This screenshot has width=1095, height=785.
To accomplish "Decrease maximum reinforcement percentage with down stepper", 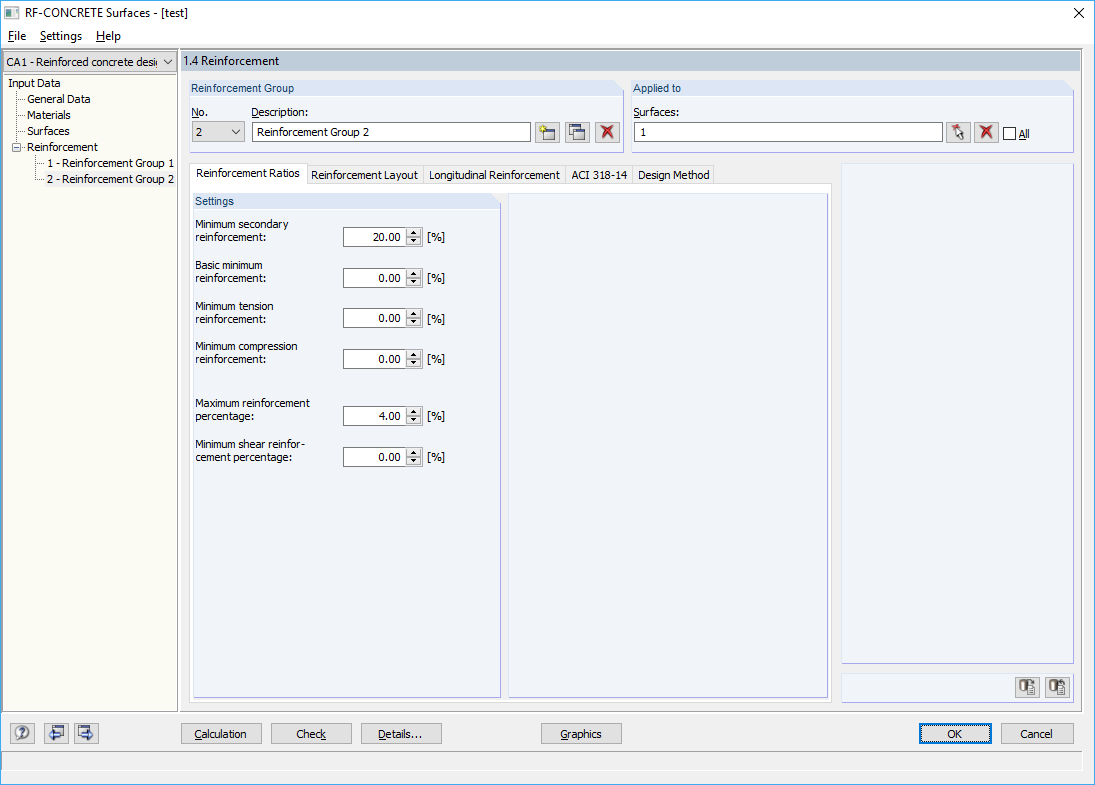I will 413,420.
